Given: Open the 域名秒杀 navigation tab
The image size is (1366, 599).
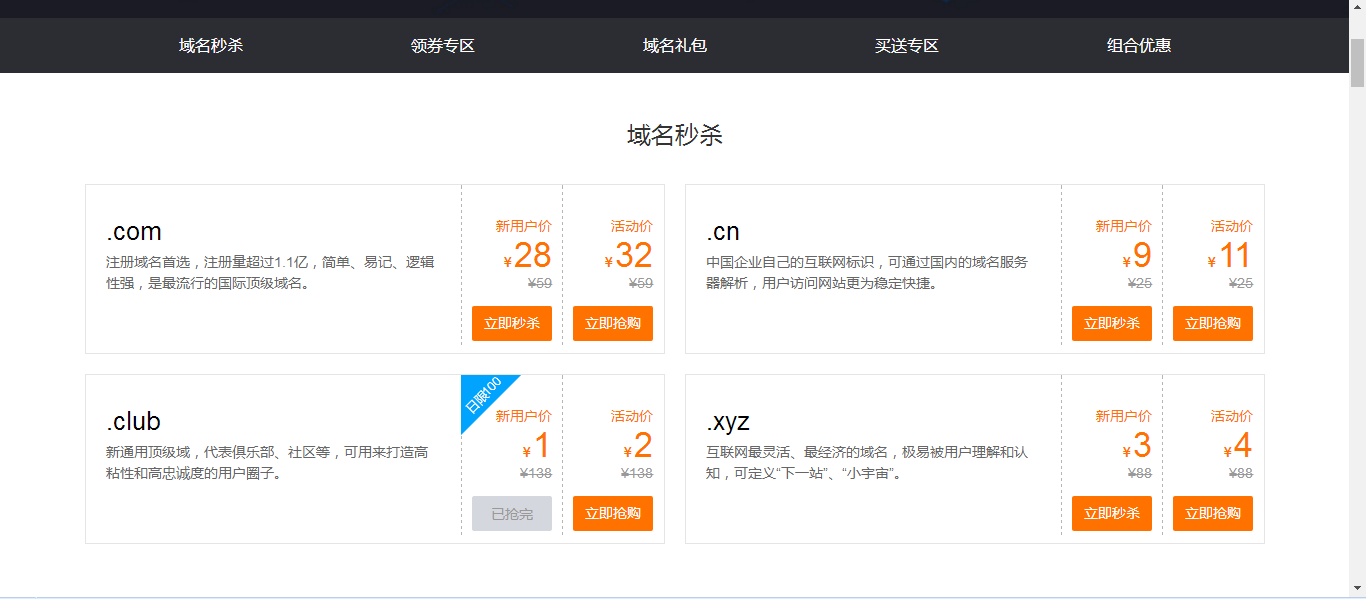Looking at the screenshot, I should [211, 45].
